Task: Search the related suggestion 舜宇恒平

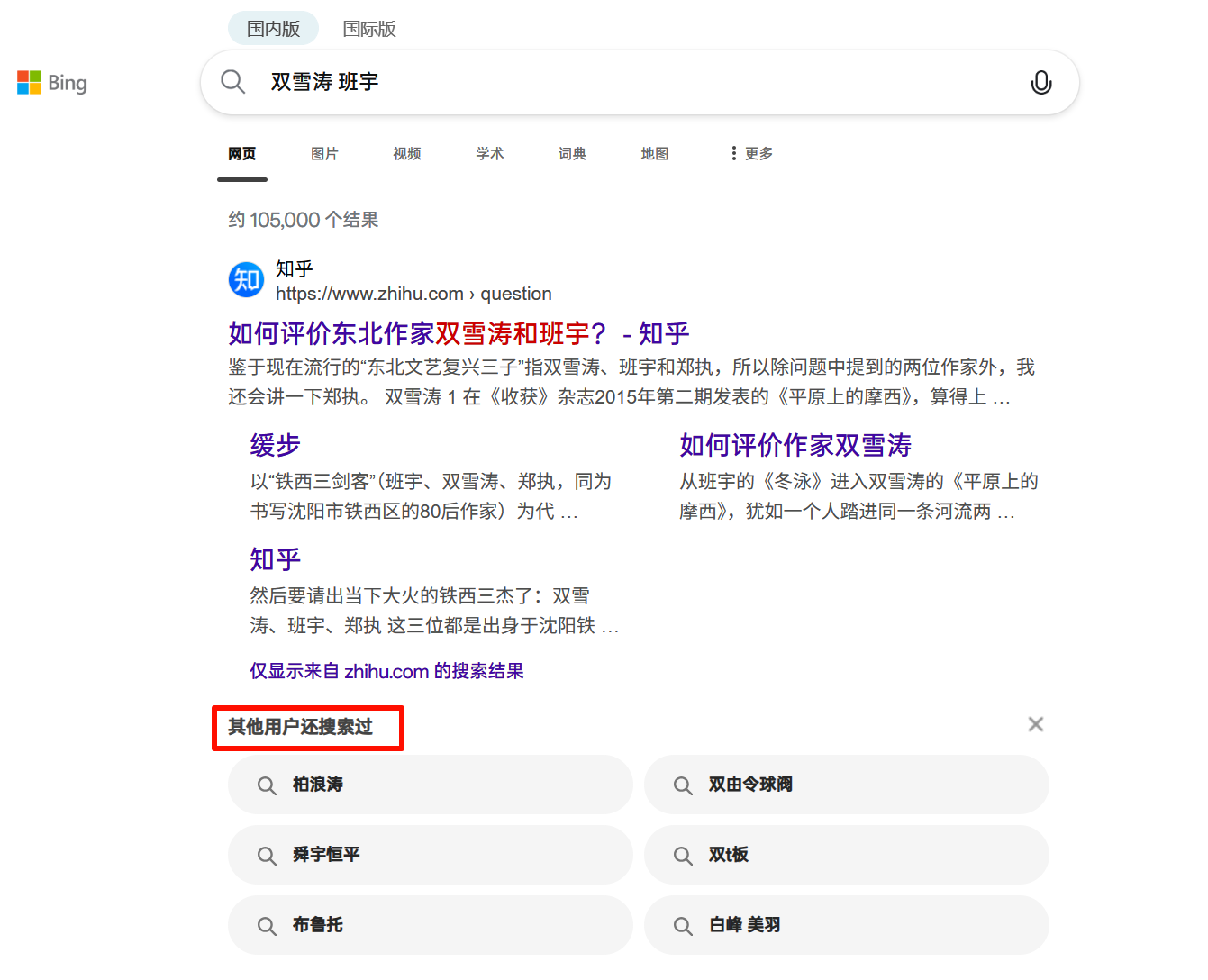Action: point(430,855)
